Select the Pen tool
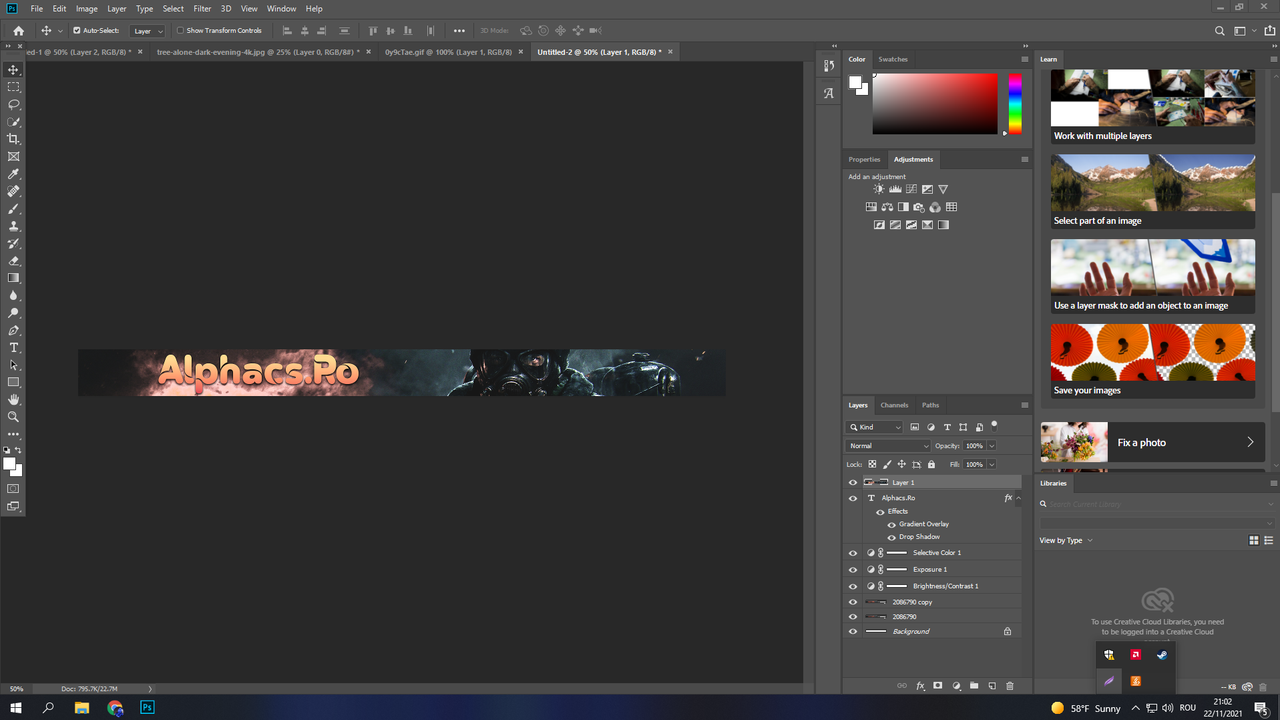Screen dimensions: 1280x720 [x=13, y=330]
